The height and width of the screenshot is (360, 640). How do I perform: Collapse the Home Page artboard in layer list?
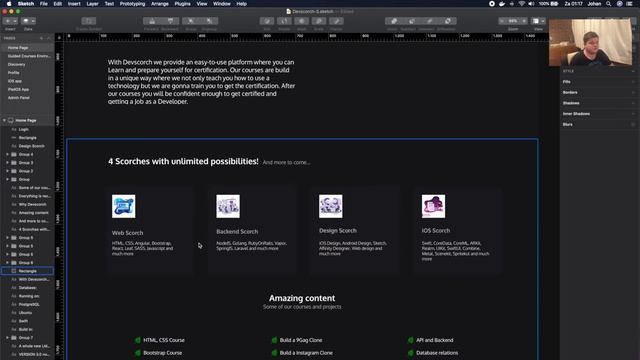coord(4,120)
